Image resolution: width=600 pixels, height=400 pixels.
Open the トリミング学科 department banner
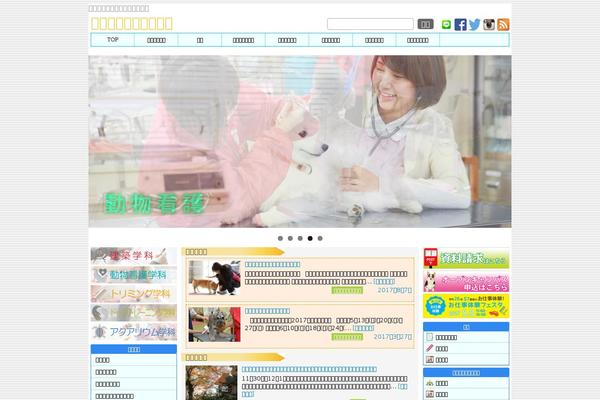pyautogui.click(x=134, y=294)
